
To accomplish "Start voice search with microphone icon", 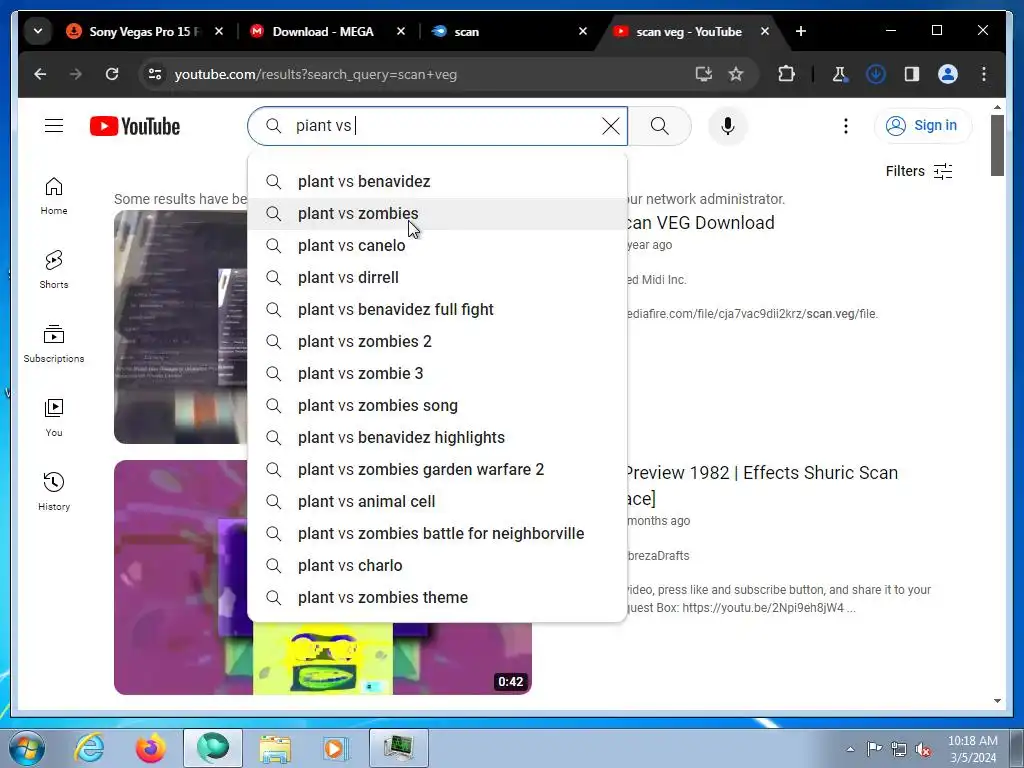I will tap(728, 126).
